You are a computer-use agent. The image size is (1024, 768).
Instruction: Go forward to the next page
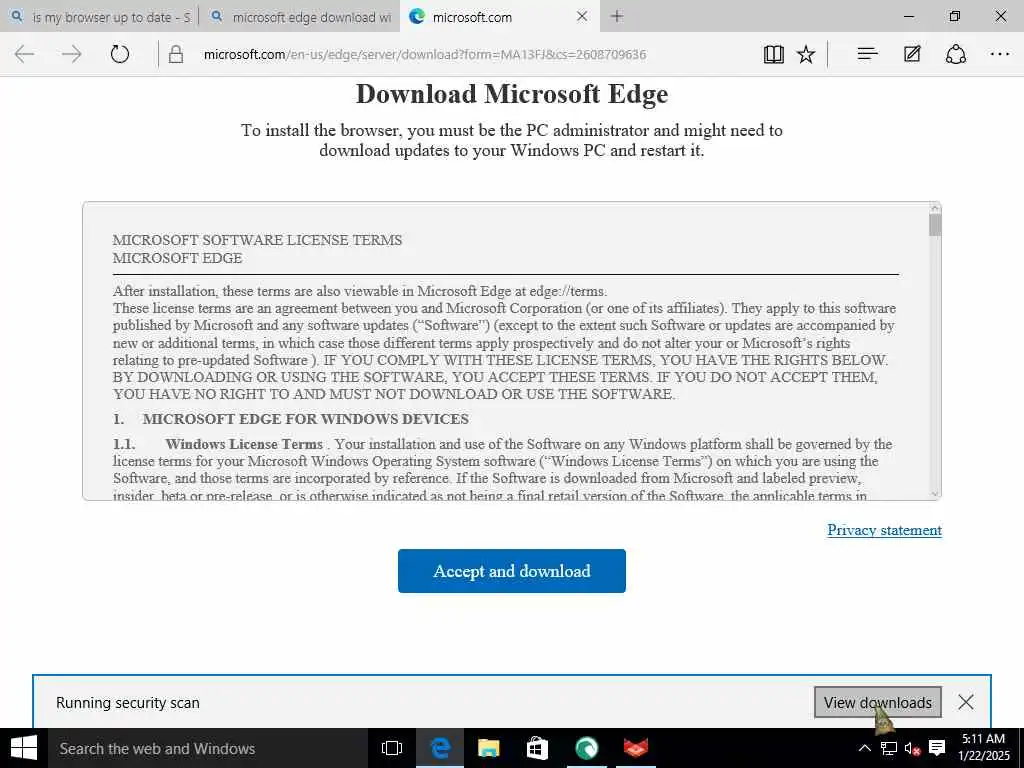[x=71, y=54]
